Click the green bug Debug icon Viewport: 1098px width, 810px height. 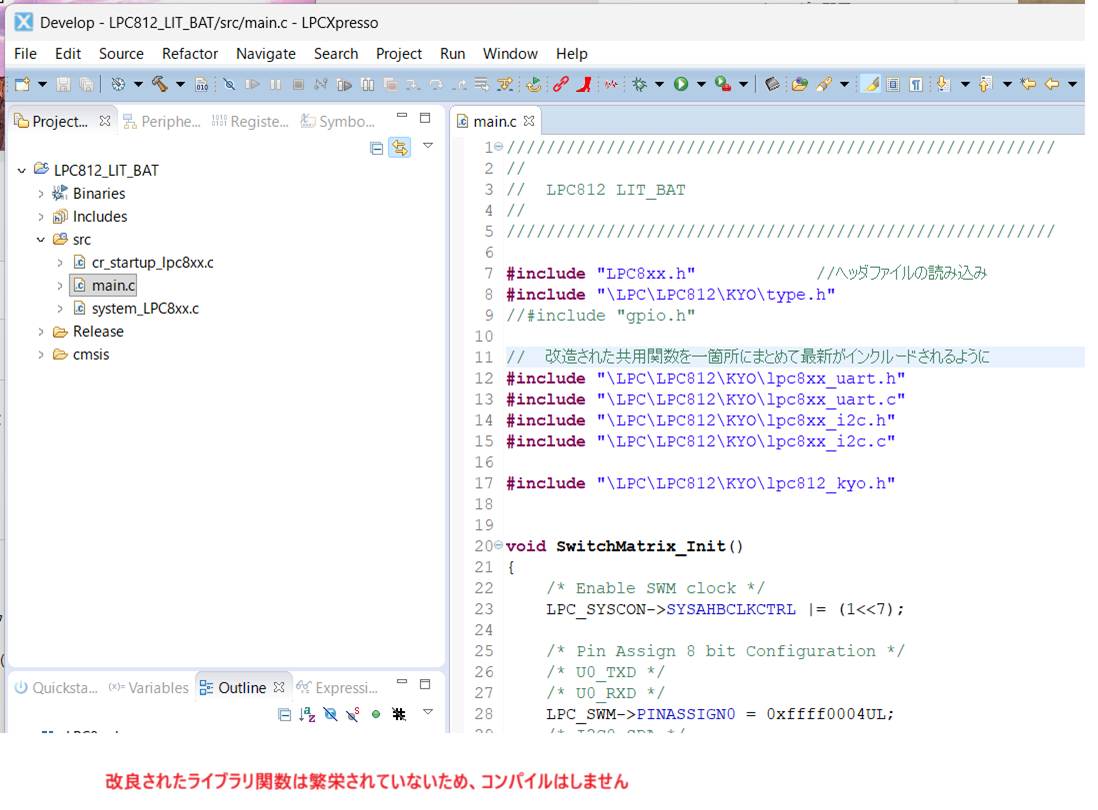tap(639, 85)
